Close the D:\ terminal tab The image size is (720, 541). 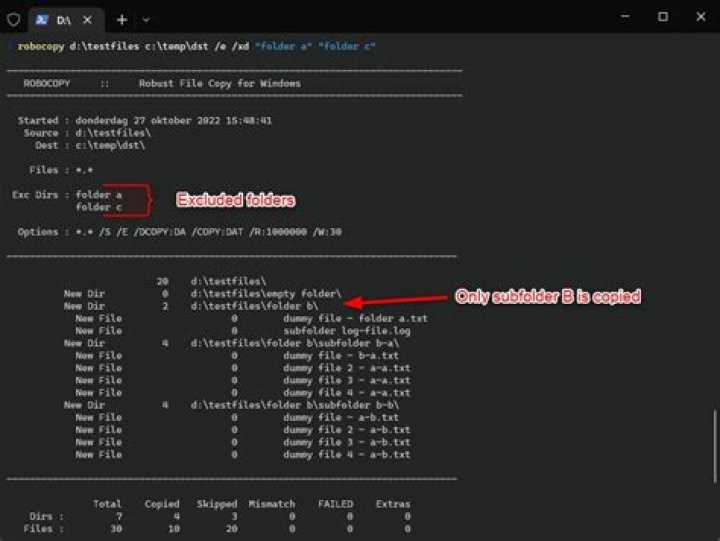87,20
